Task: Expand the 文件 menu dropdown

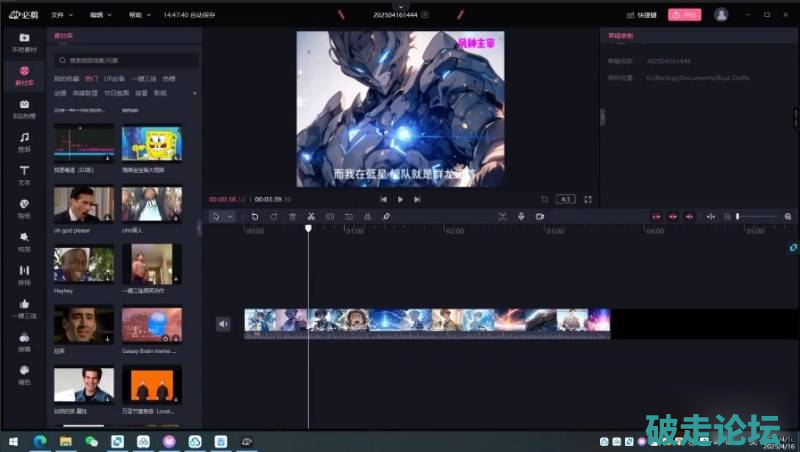Action: coord(62,15)
